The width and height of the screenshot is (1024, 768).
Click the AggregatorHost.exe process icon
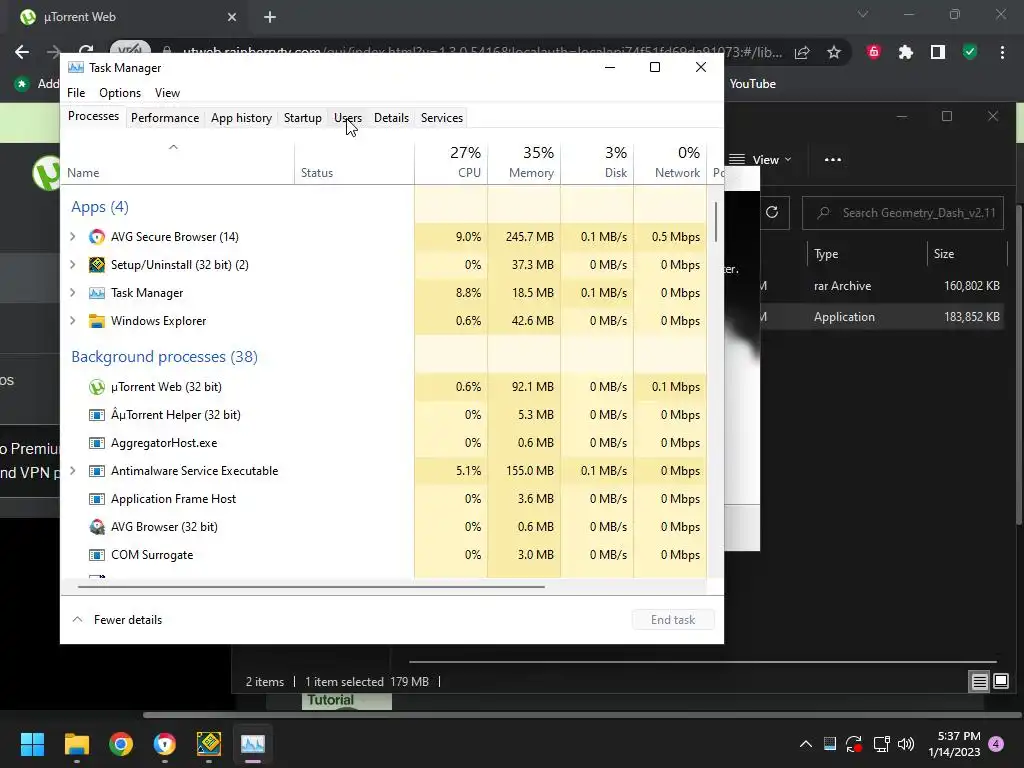click(97, 443)
